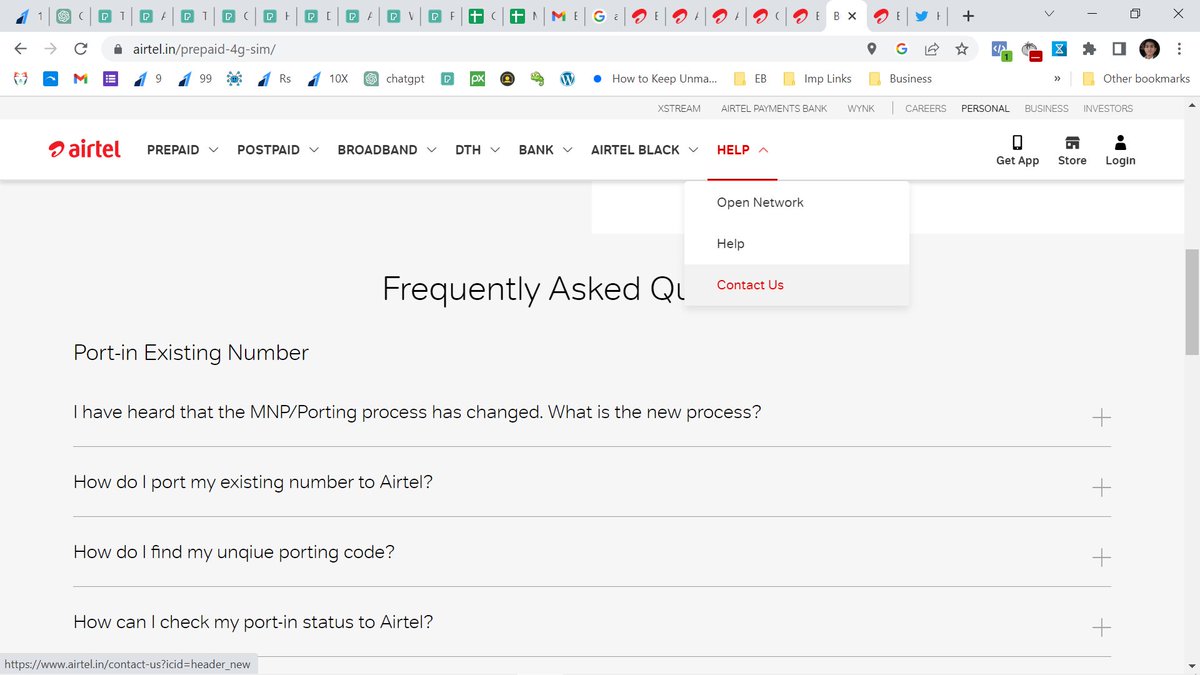Click the browser forward arrow
Viewport: 1200px width, 675px height.
[50, 48]
